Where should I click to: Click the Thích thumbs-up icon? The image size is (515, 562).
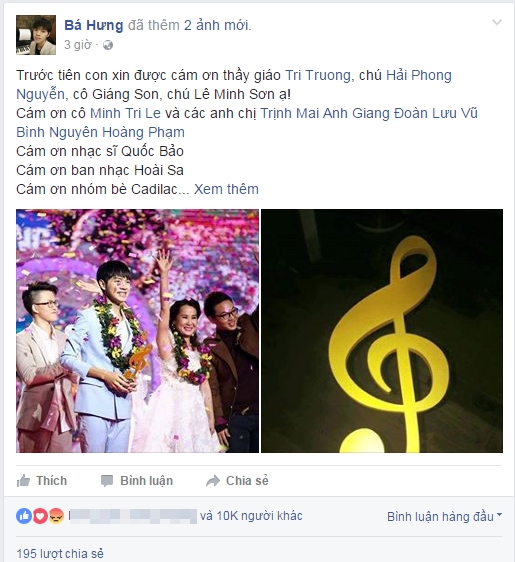click(23, 481)
